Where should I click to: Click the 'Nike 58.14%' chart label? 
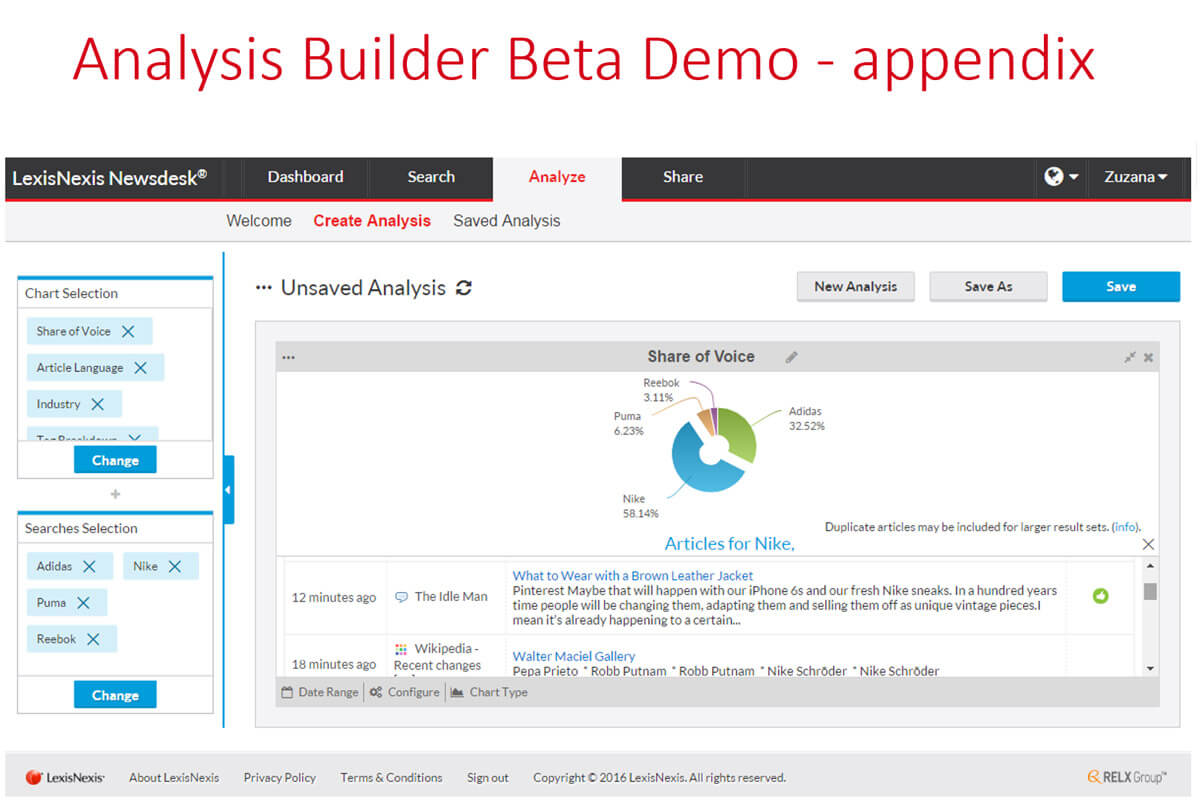(x=640, y=506)
